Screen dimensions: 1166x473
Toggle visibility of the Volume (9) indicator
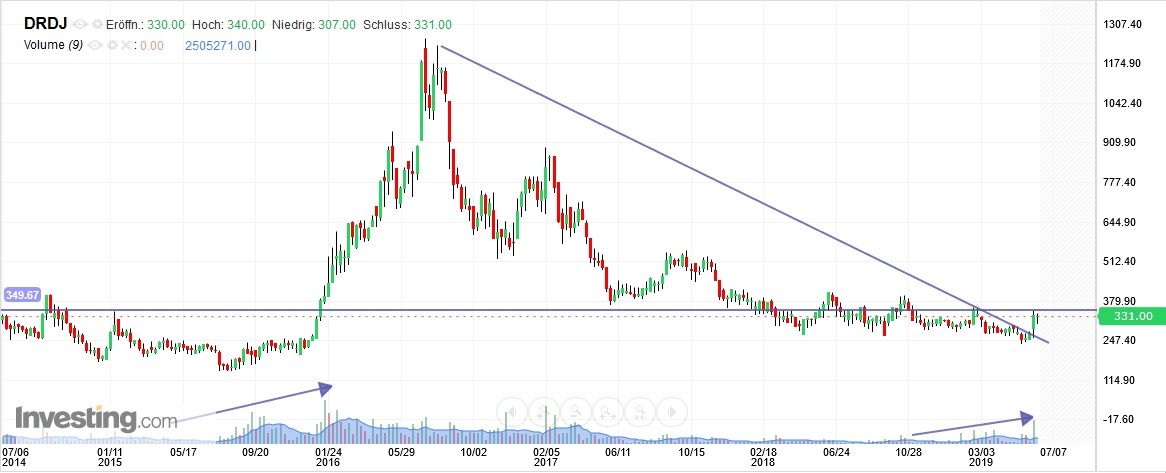pos(94,45)
